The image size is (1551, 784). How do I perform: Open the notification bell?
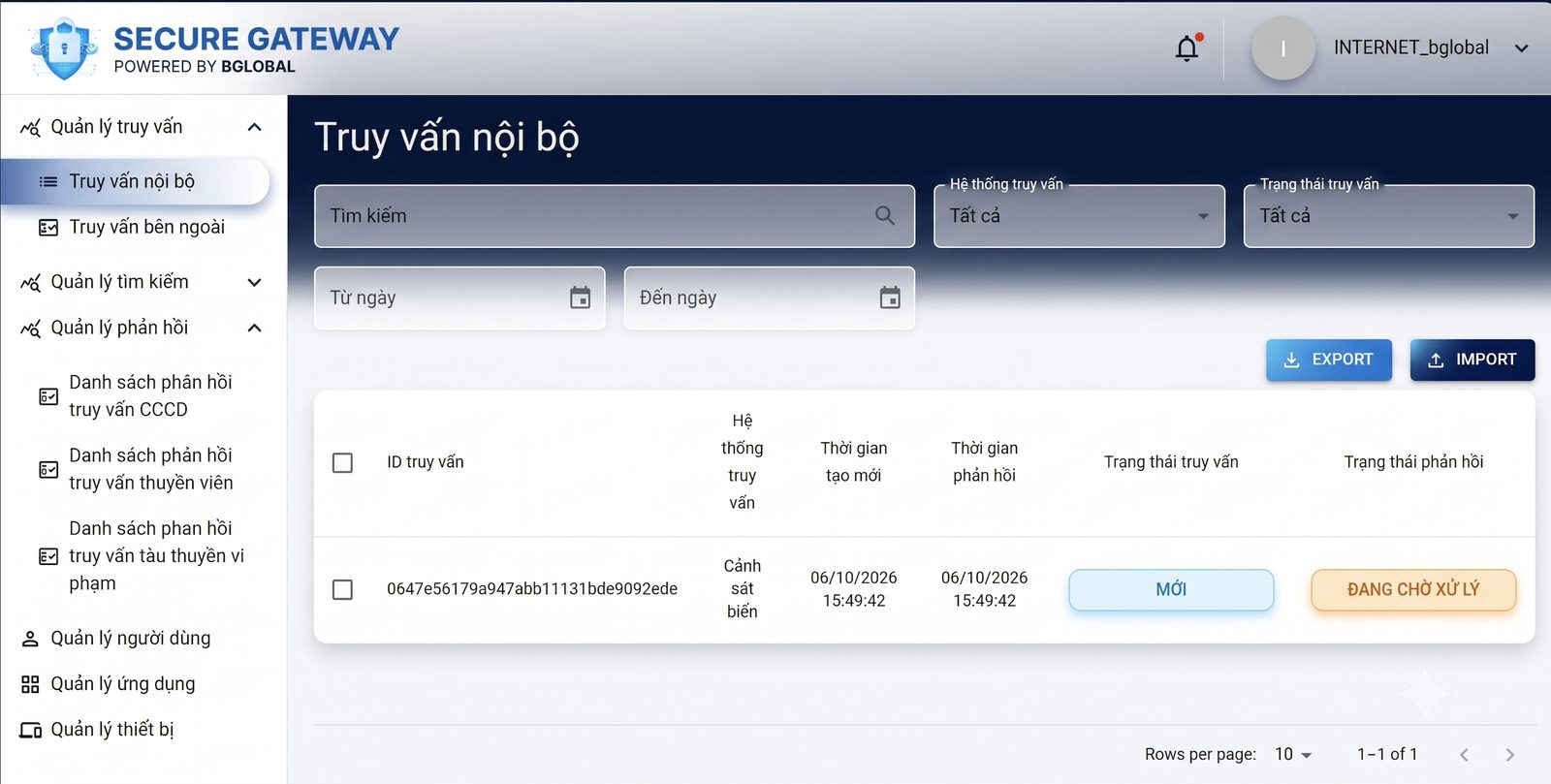tap(1187, 47)
